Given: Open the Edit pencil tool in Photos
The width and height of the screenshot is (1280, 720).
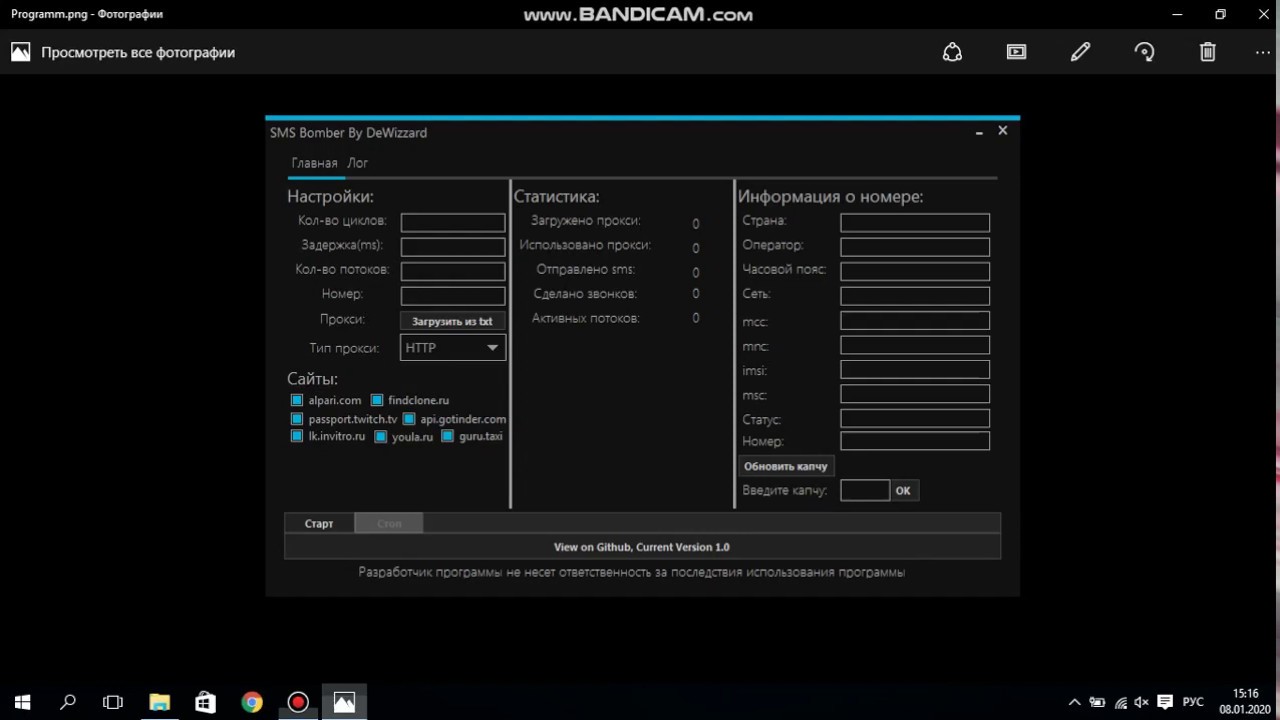Looking at the screenshot, I should click(1080, 52).
